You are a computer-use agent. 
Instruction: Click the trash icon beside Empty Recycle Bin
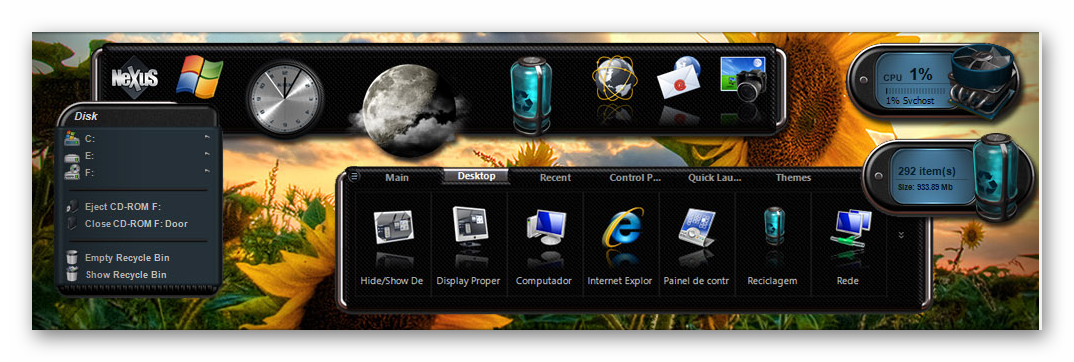[72, 257]
